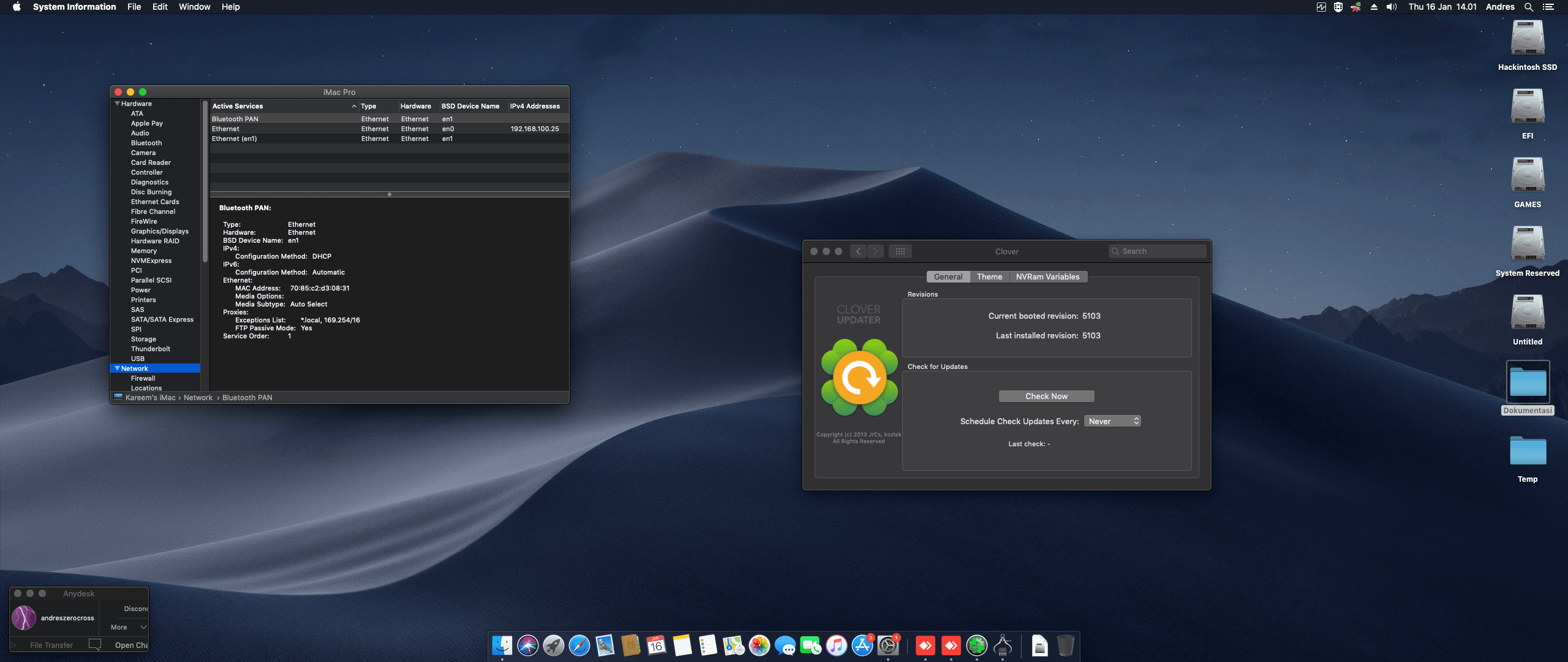
Task: Open Clover Configurator in the Dock
Action: pos(977,645)
